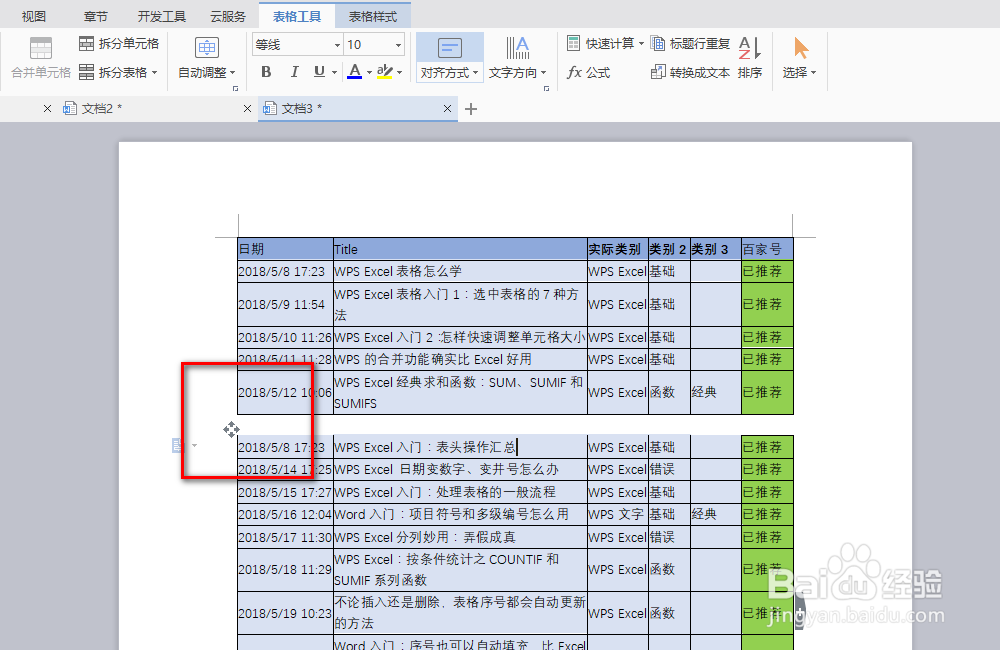Click date cell 2018/5/19 10:23
Screen dimensions: 1000x650
tap(285, 613)
